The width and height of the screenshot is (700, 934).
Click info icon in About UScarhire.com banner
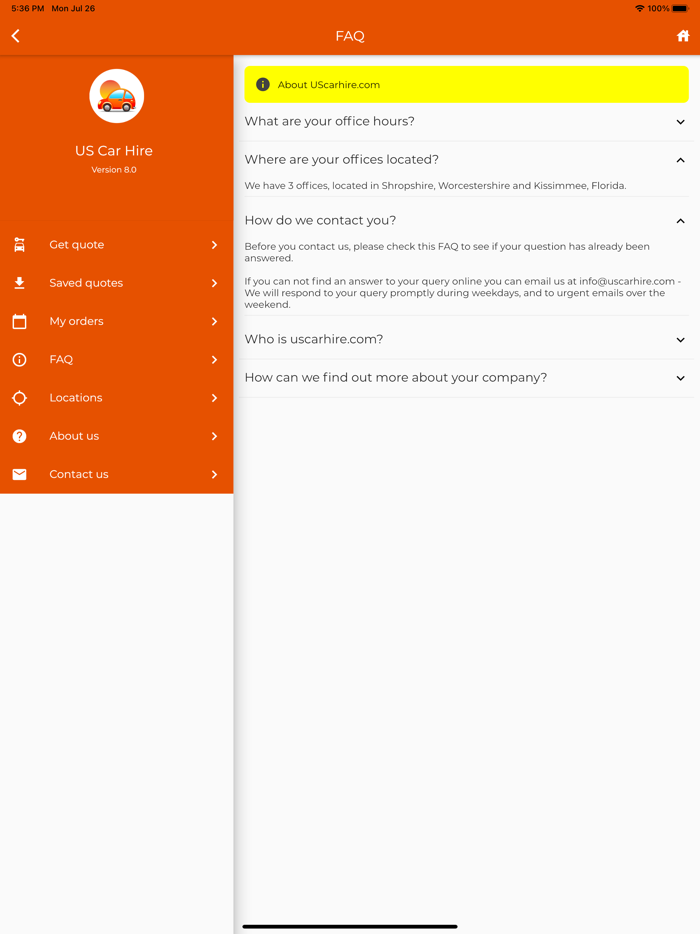point(263,85)
